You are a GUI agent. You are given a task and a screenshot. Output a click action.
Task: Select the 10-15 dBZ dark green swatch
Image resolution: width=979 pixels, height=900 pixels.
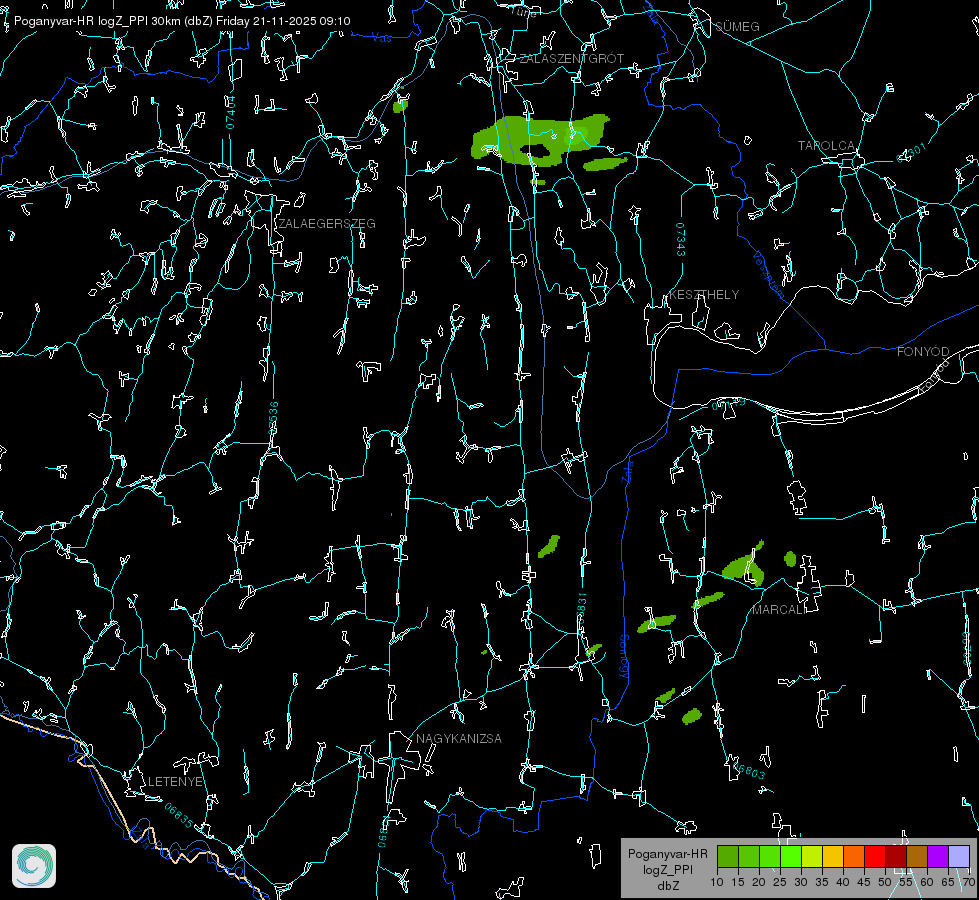click(x=727, y=856)
